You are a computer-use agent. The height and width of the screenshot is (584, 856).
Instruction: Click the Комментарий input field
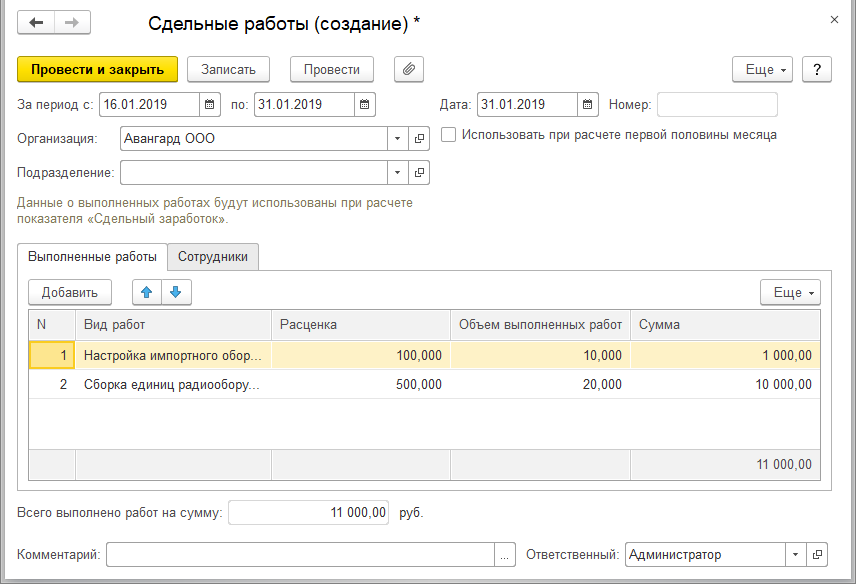(300, 555)
